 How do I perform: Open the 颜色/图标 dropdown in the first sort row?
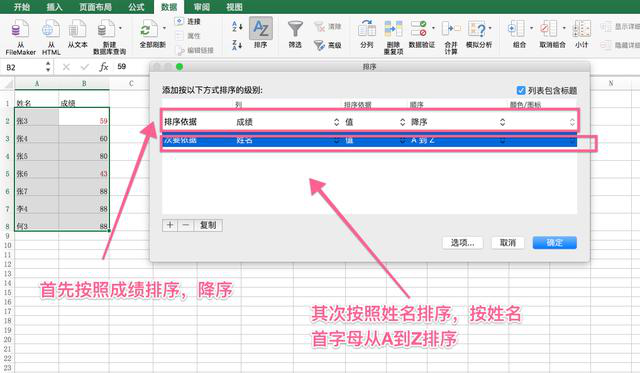coord(542,122)
